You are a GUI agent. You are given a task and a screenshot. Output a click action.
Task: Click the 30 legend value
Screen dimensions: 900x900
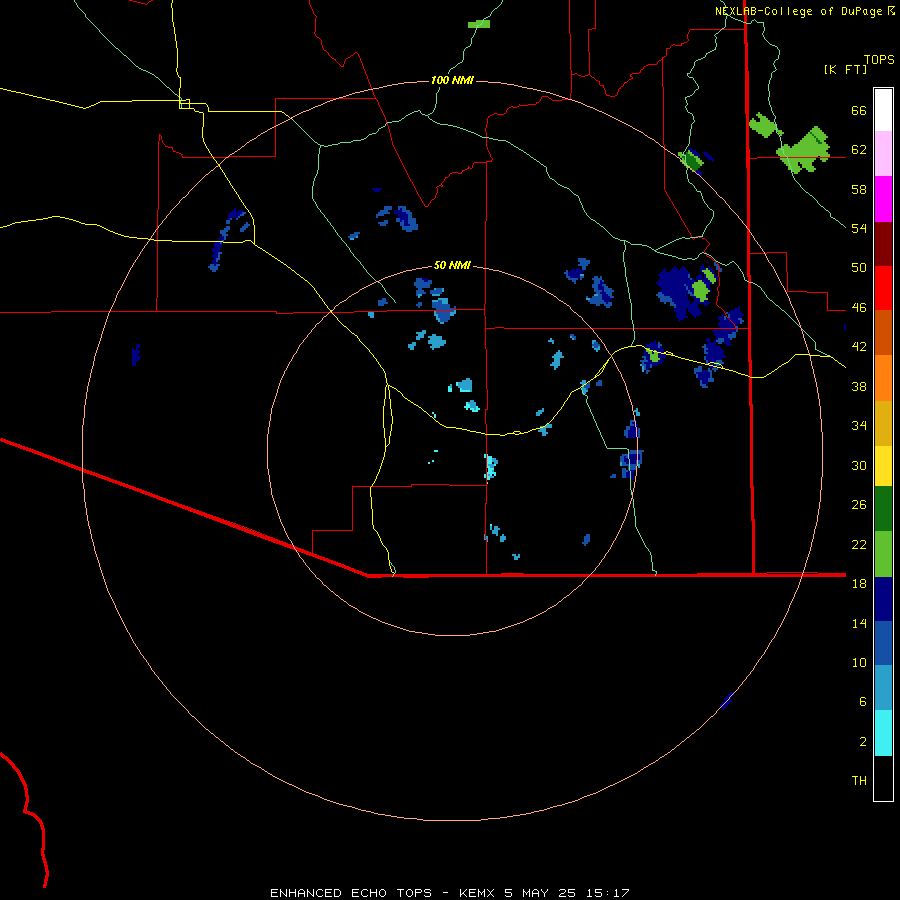[859, 465]
